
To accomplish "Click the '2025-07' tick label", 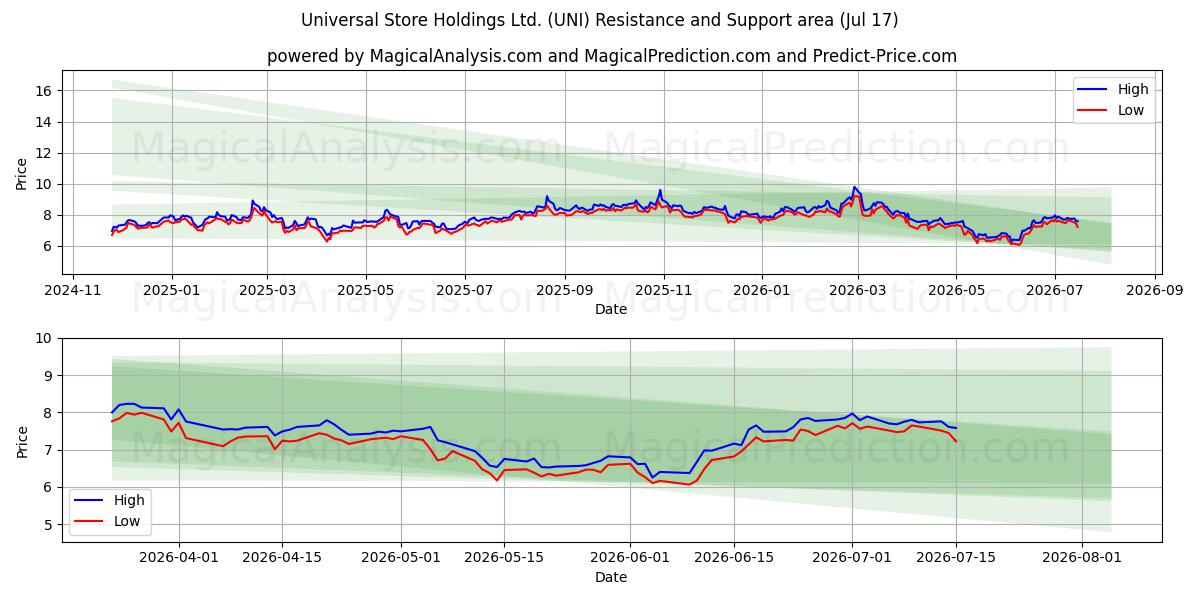I will click(x=464, y=289).
